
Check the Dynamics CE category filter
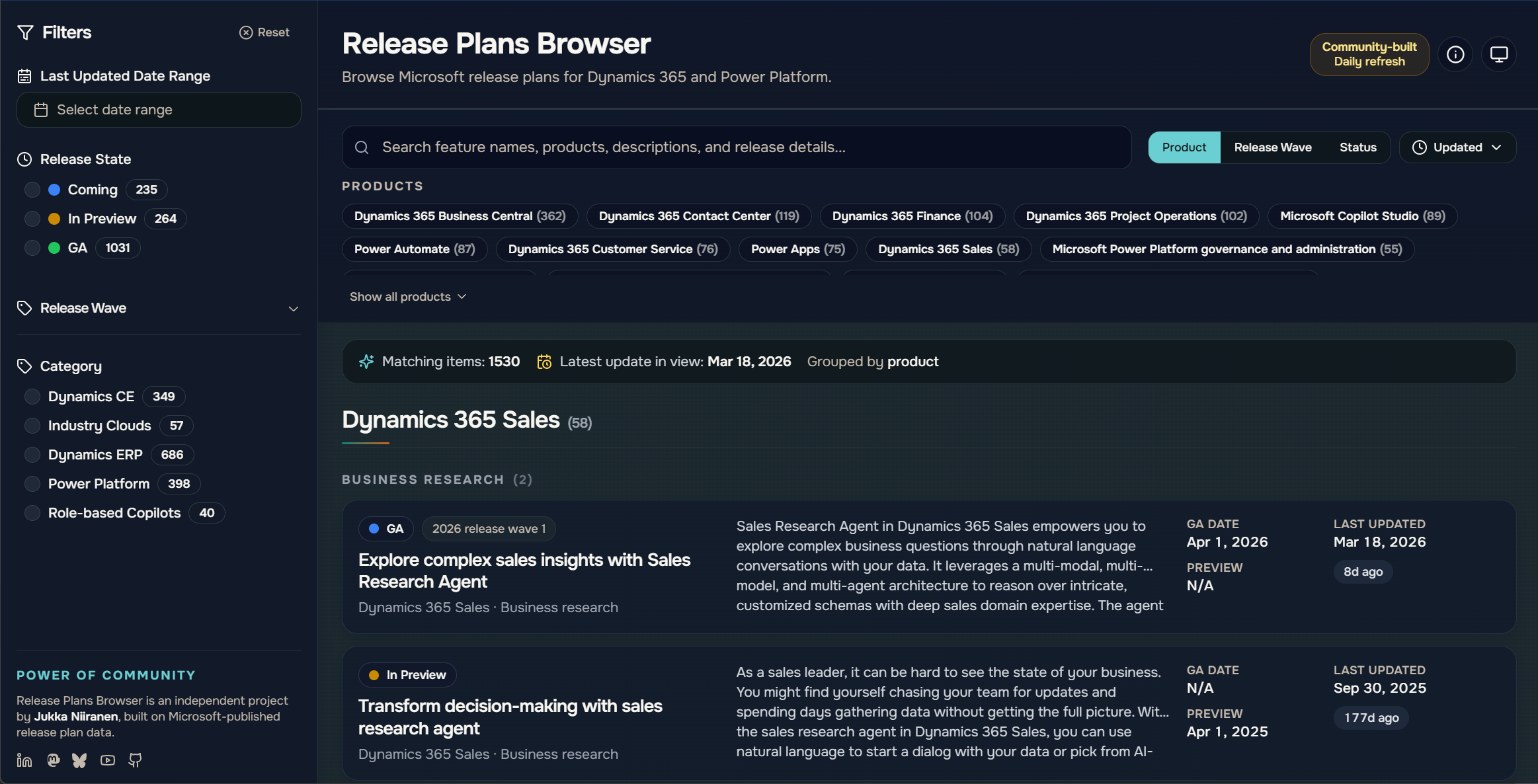tap(32, 397)
